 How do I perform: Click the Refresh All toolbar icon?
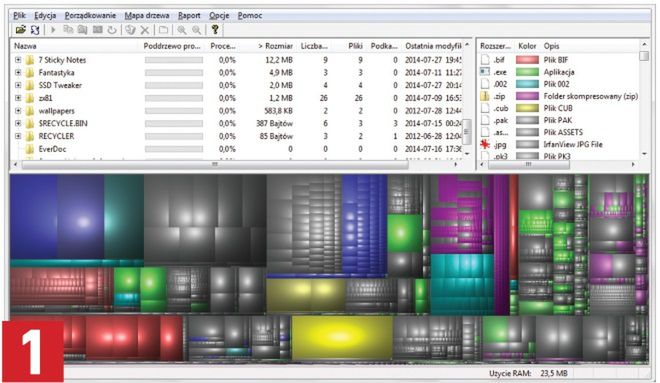click(x=35, y=30)
